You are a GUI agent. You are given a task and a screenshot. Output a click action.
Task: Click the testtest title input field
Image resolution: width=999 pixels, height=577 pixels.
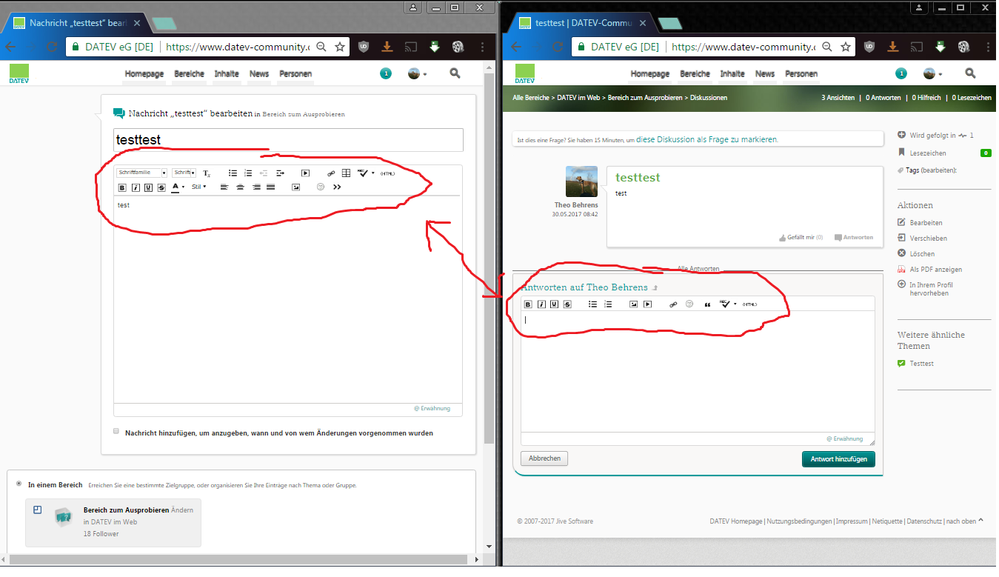pyautogui.click(x=288, y=139)
